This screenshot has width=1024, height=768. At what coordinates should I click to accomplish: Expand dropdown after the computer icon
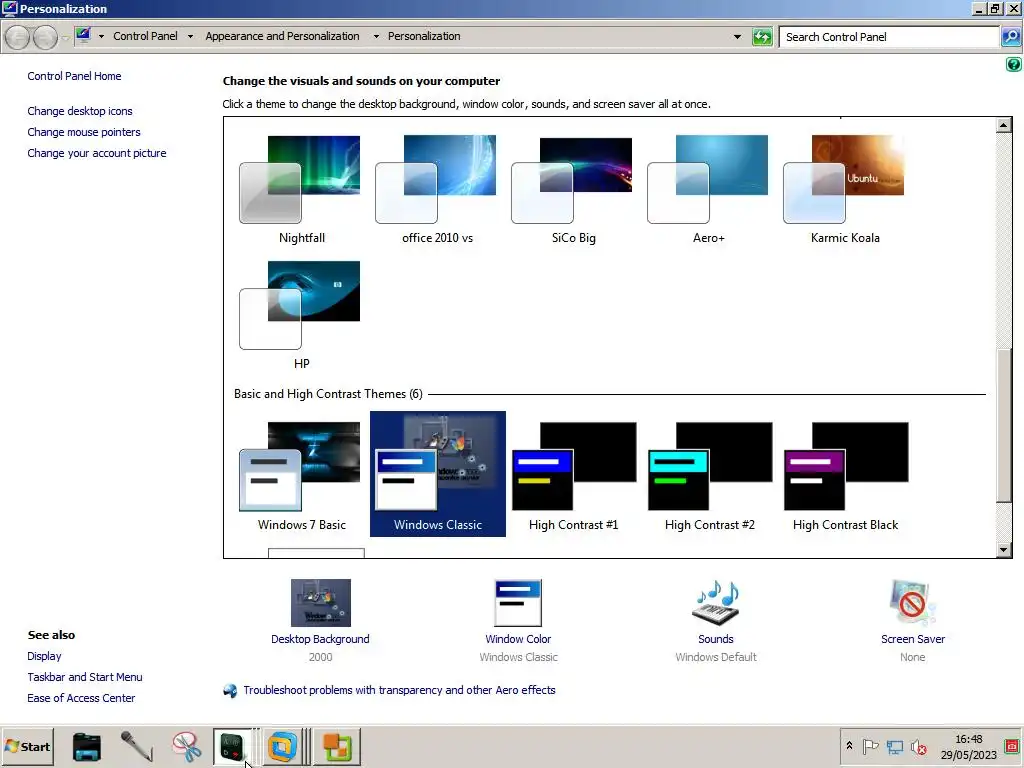tap(101, 37)
